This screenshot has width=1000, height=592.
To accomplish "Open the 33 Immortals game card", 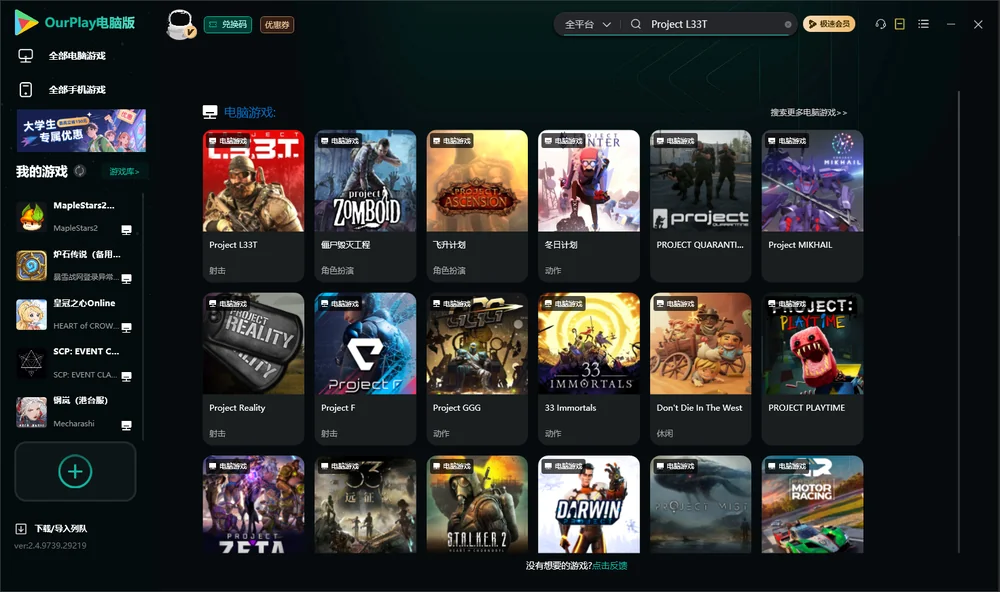I will pos(589,369).
